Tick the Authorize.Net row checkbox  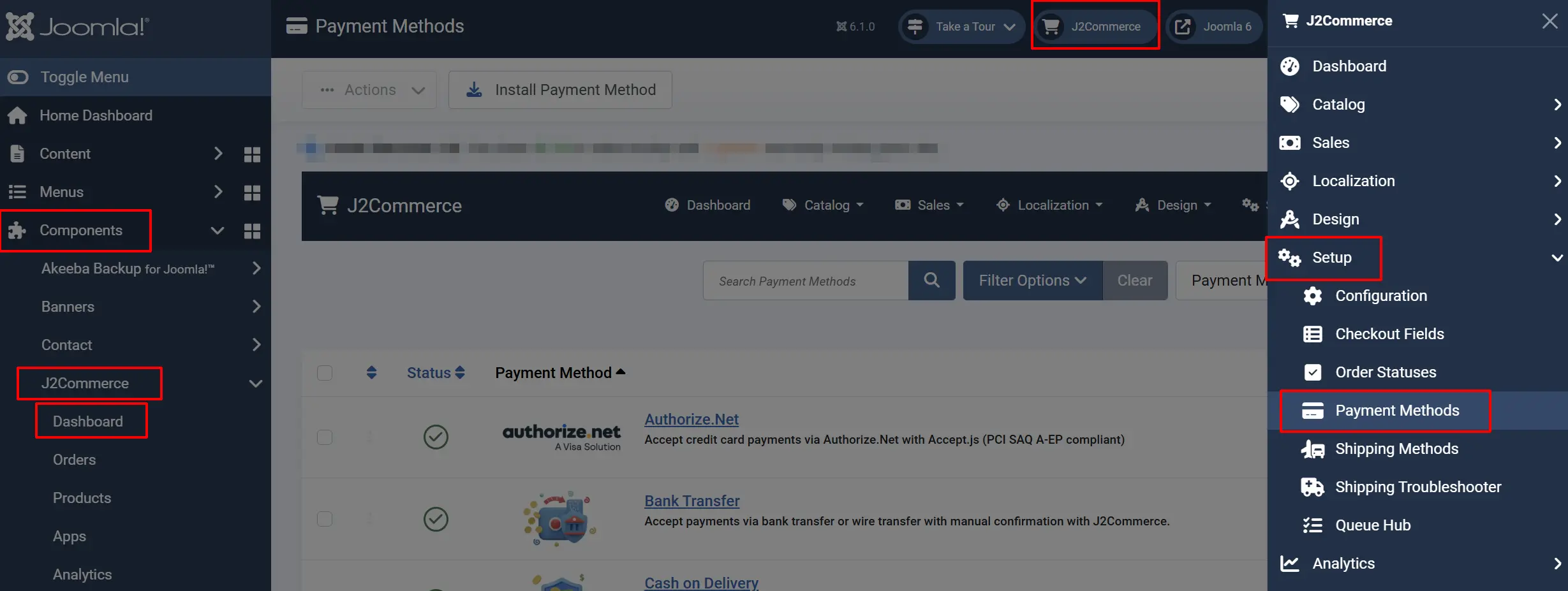(325, 437)
